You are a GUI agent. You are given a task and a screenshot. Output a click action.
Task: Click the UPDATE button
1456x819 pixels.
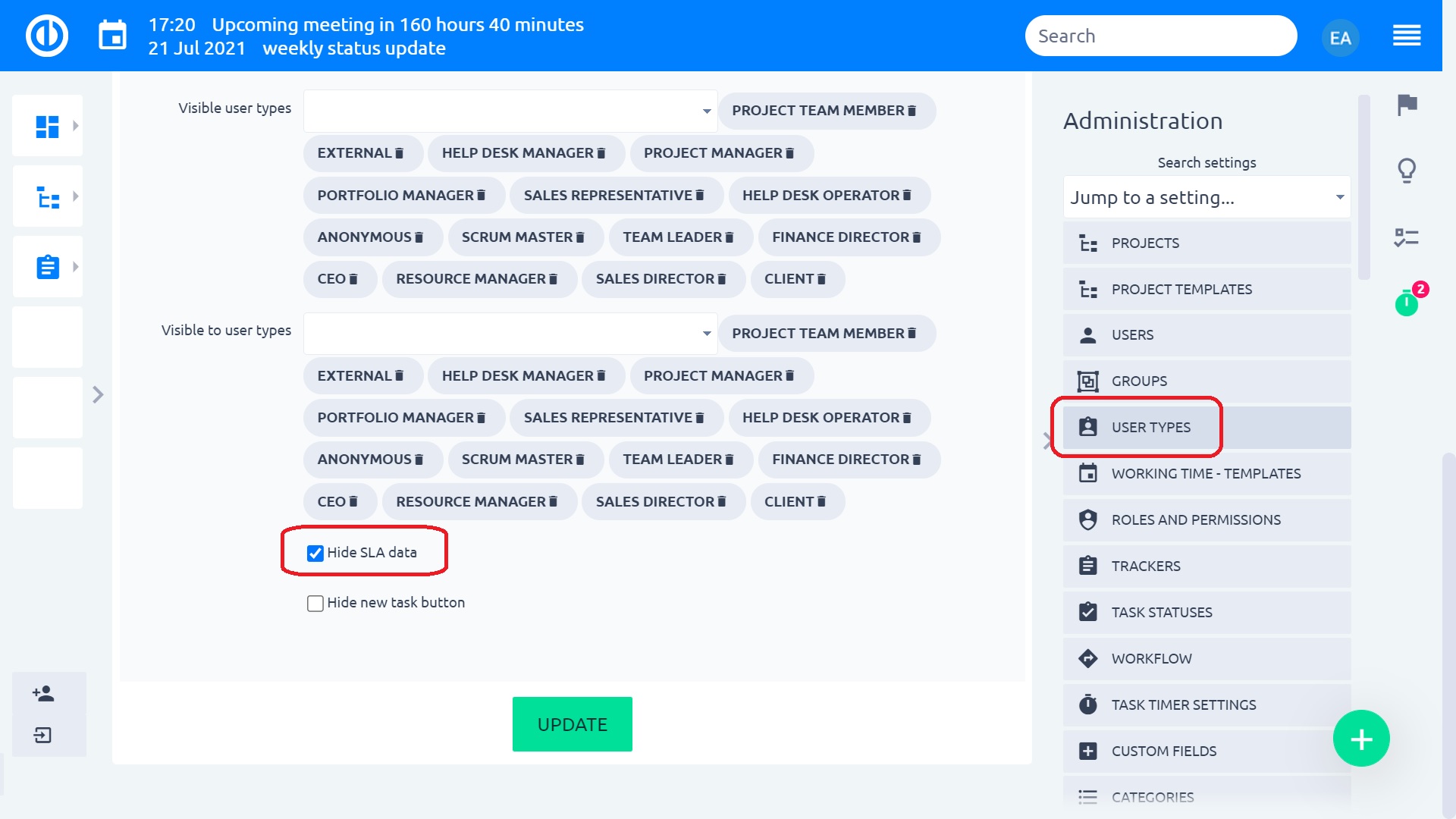[572, 724]
